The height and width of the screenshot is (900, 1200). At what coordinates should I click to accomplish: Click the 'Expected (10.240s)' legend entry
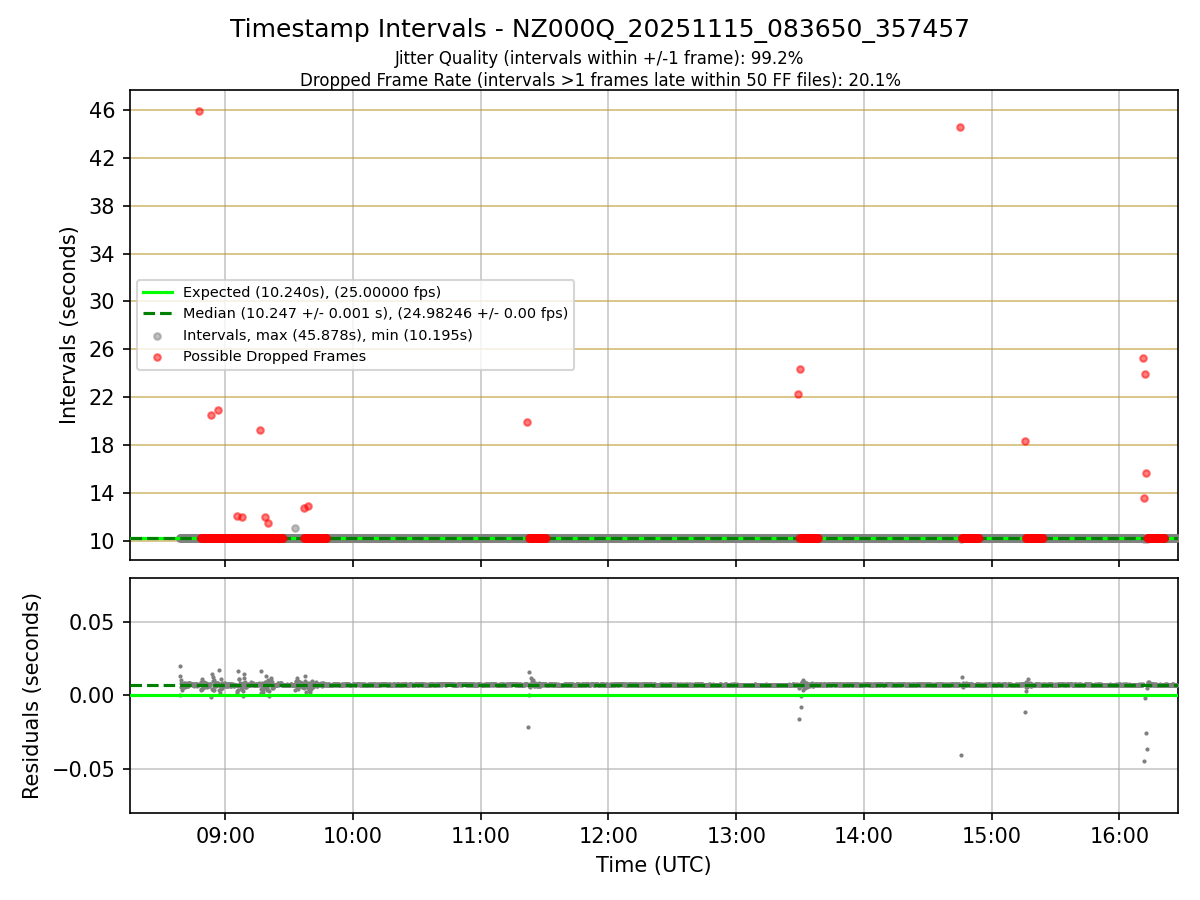(x=311, y=292)
